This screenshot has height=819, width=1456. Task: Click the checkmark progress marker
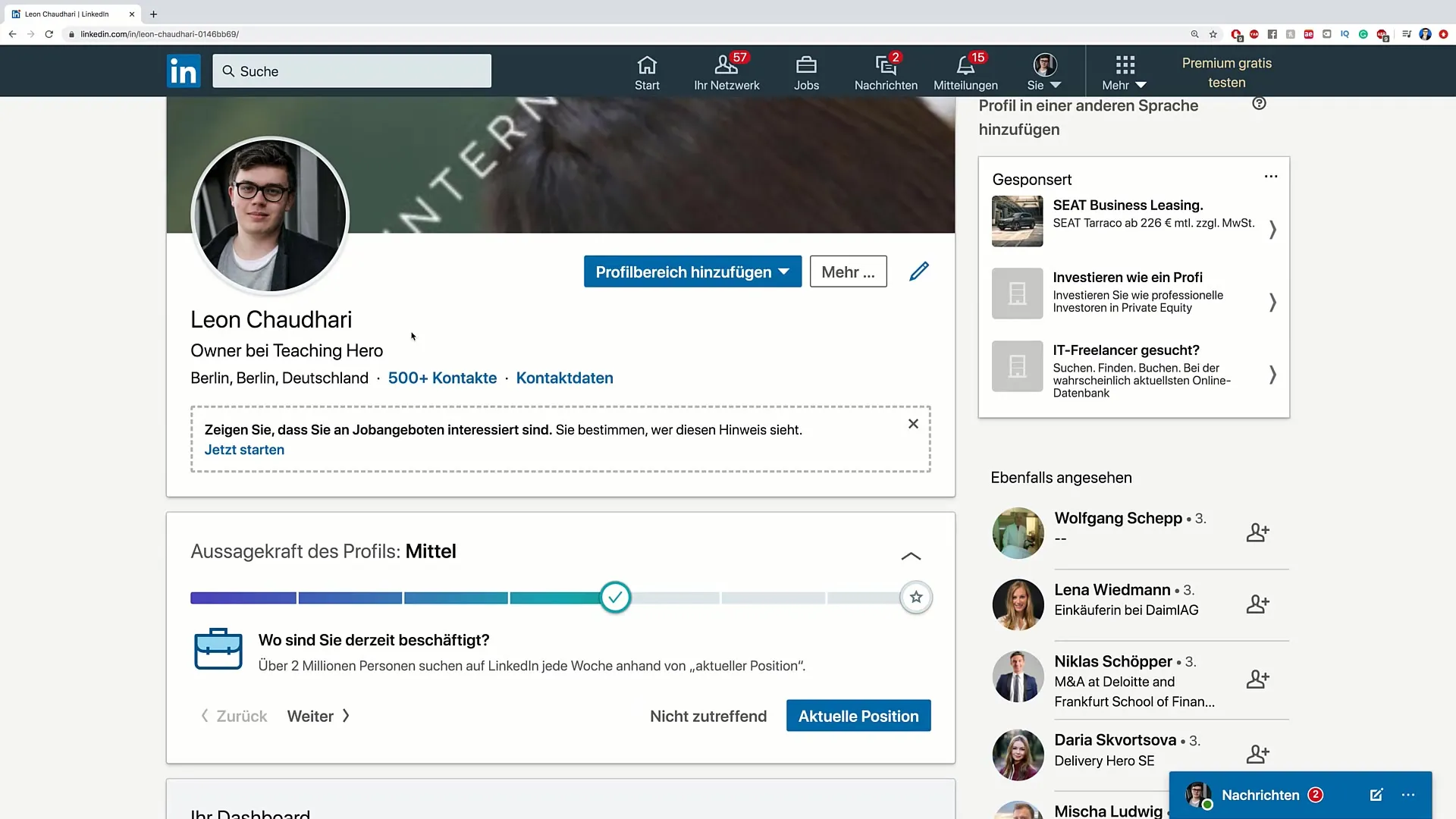(x=615, y=598)
